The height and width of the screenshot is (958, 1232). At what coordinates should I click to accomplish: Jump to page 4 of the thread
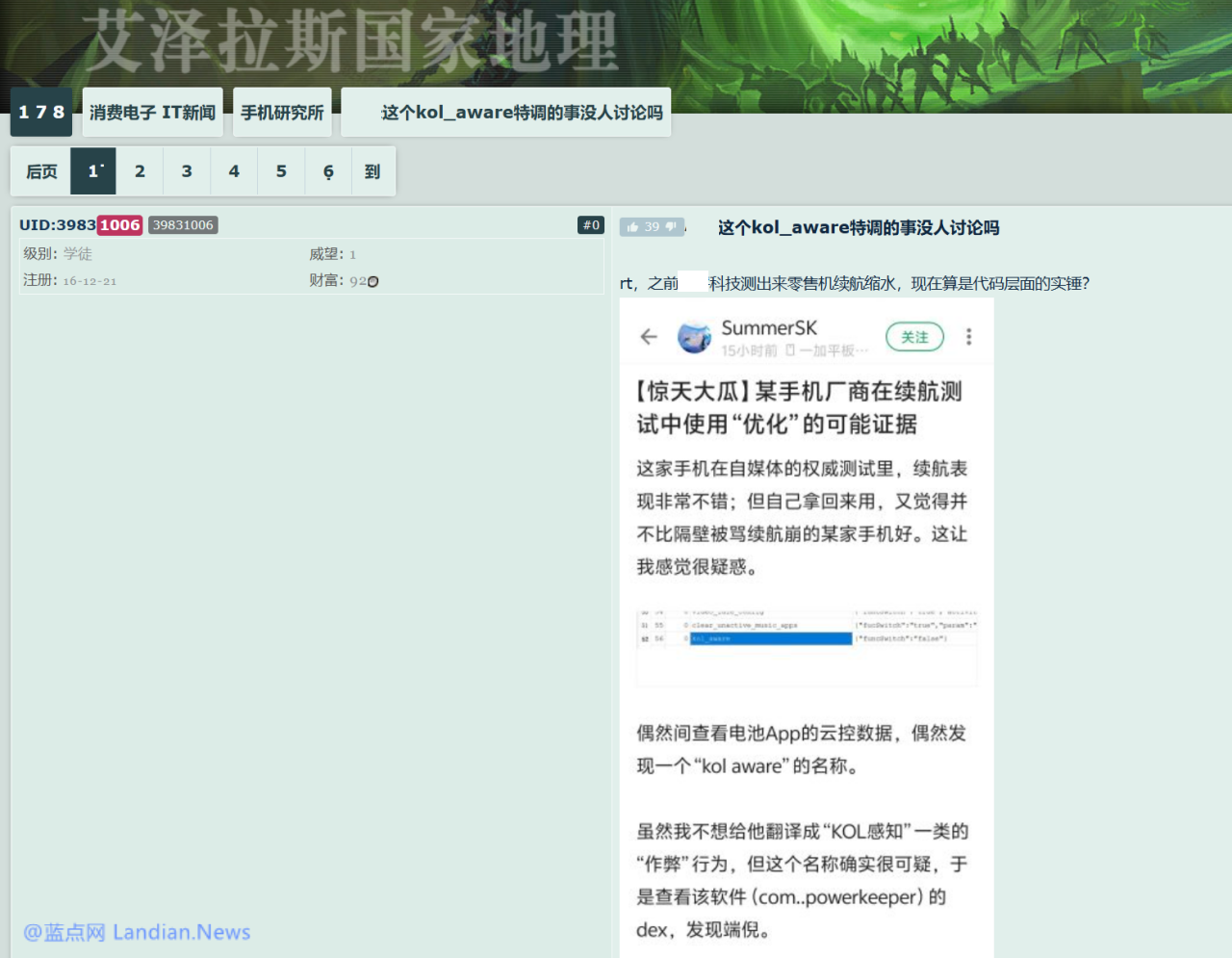234,171
